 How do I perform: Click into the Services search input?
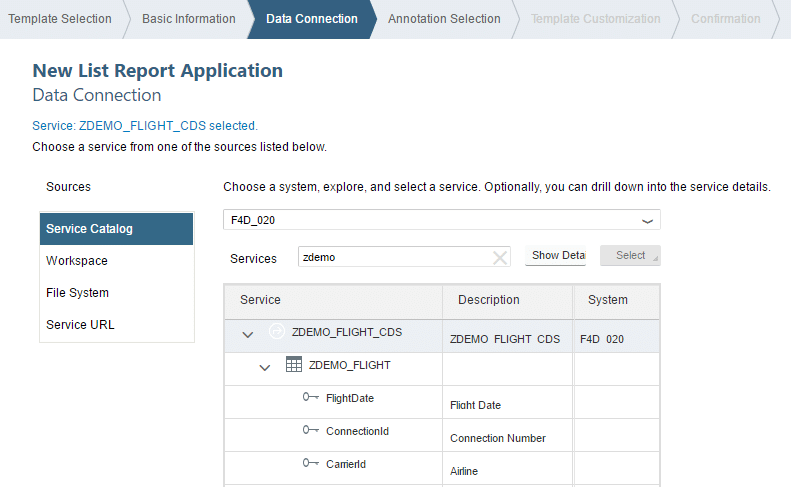coord(395,257)
